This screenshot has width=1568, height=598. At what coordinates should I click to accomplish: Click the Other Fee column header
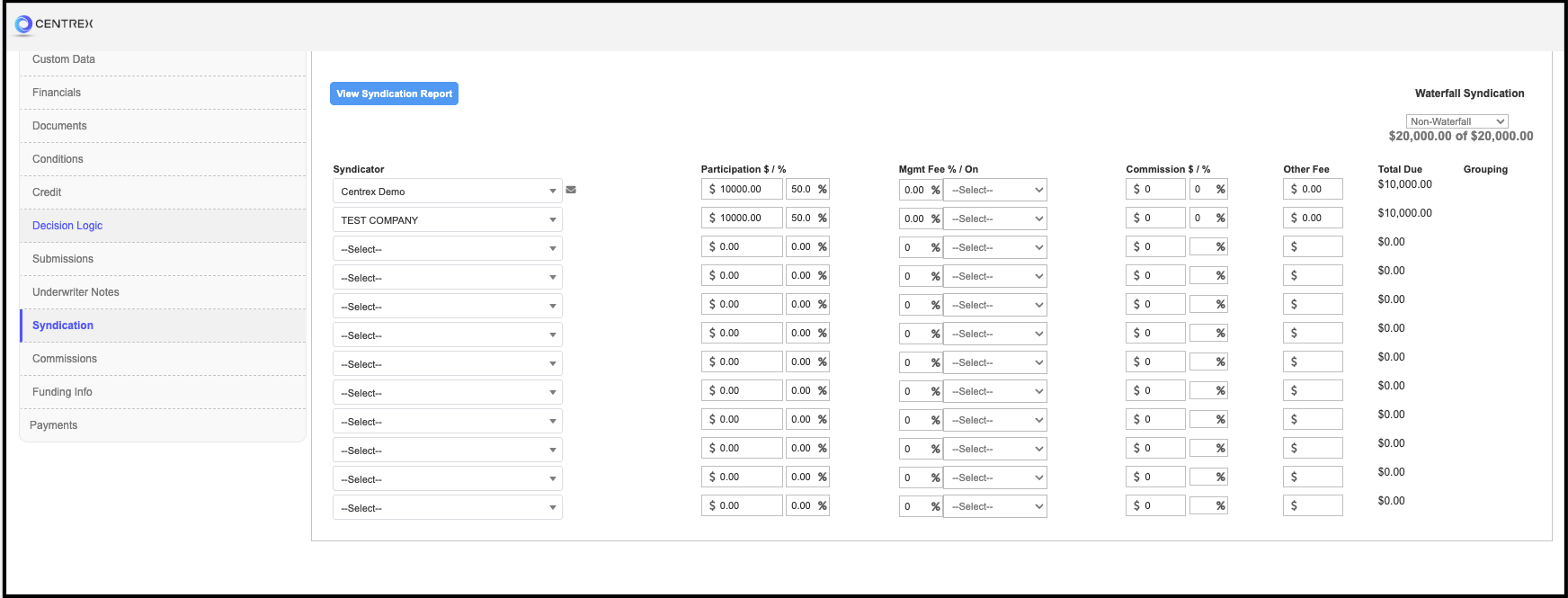pos(1306,169)
